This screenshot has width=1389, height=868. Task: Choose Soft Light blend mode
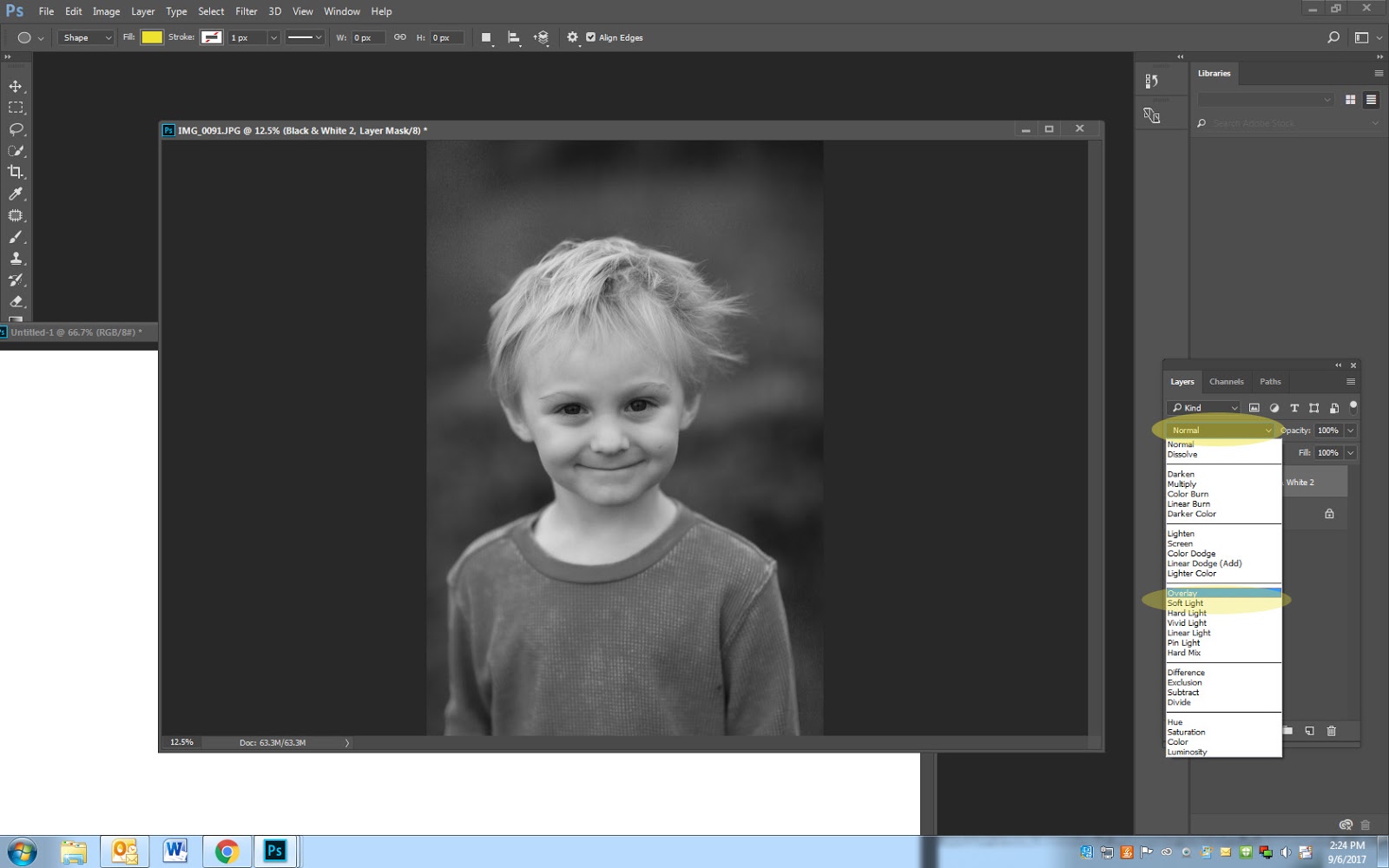(x=1183, y=602)
